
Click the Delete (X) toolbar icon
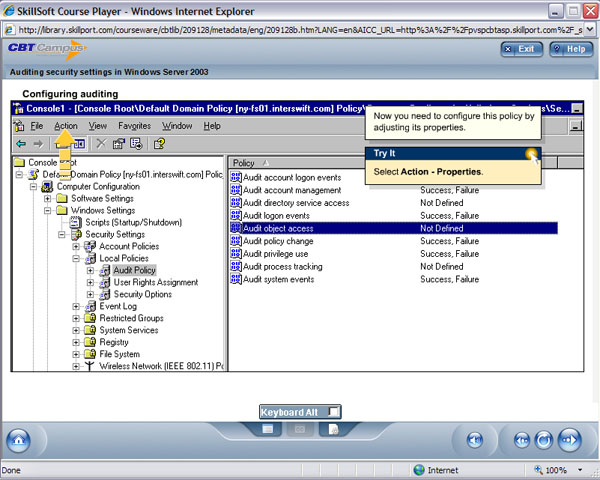pyautogui.click(x=100, y=144)
